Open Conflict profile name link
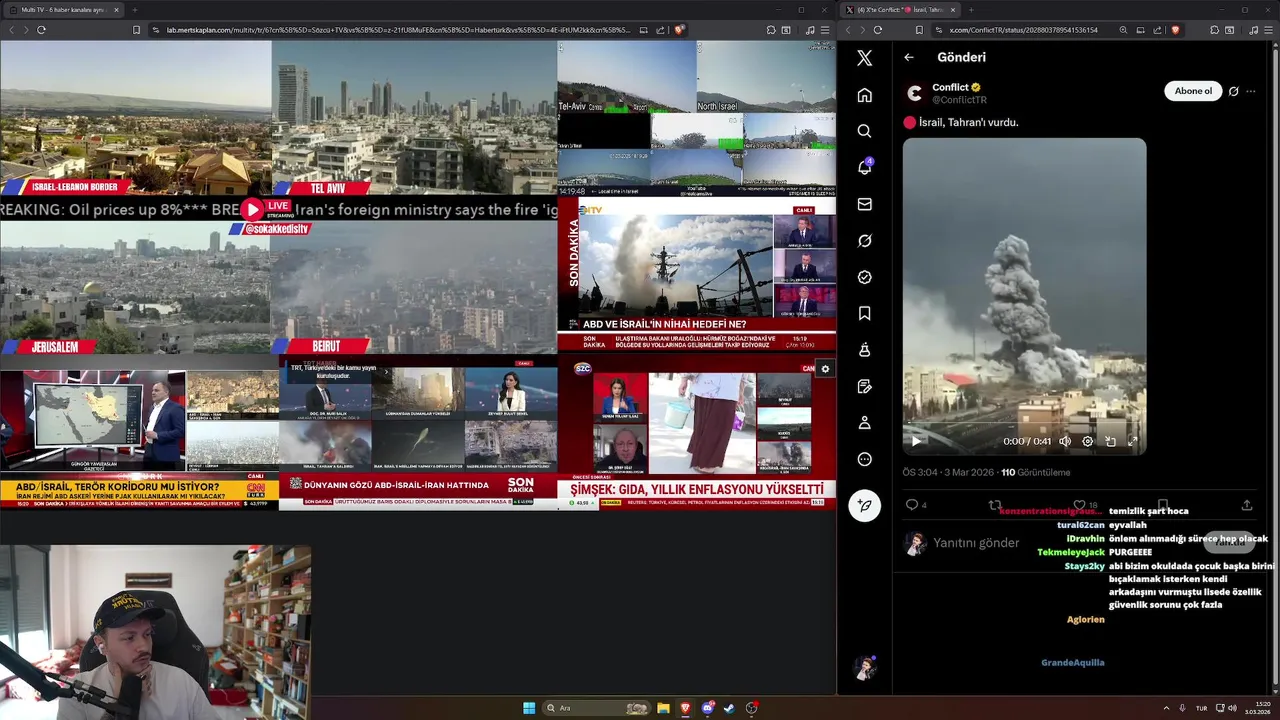This screenshot has width=1280, height=720. [x=950, y=87]
